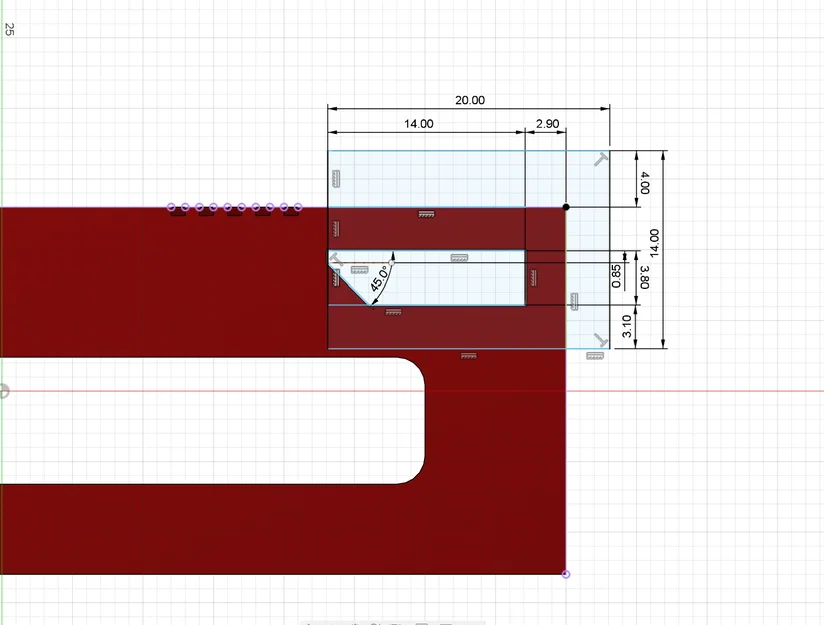Click the horizontal constraint glyph outside body under 3.10 dimension

(595, 356)
